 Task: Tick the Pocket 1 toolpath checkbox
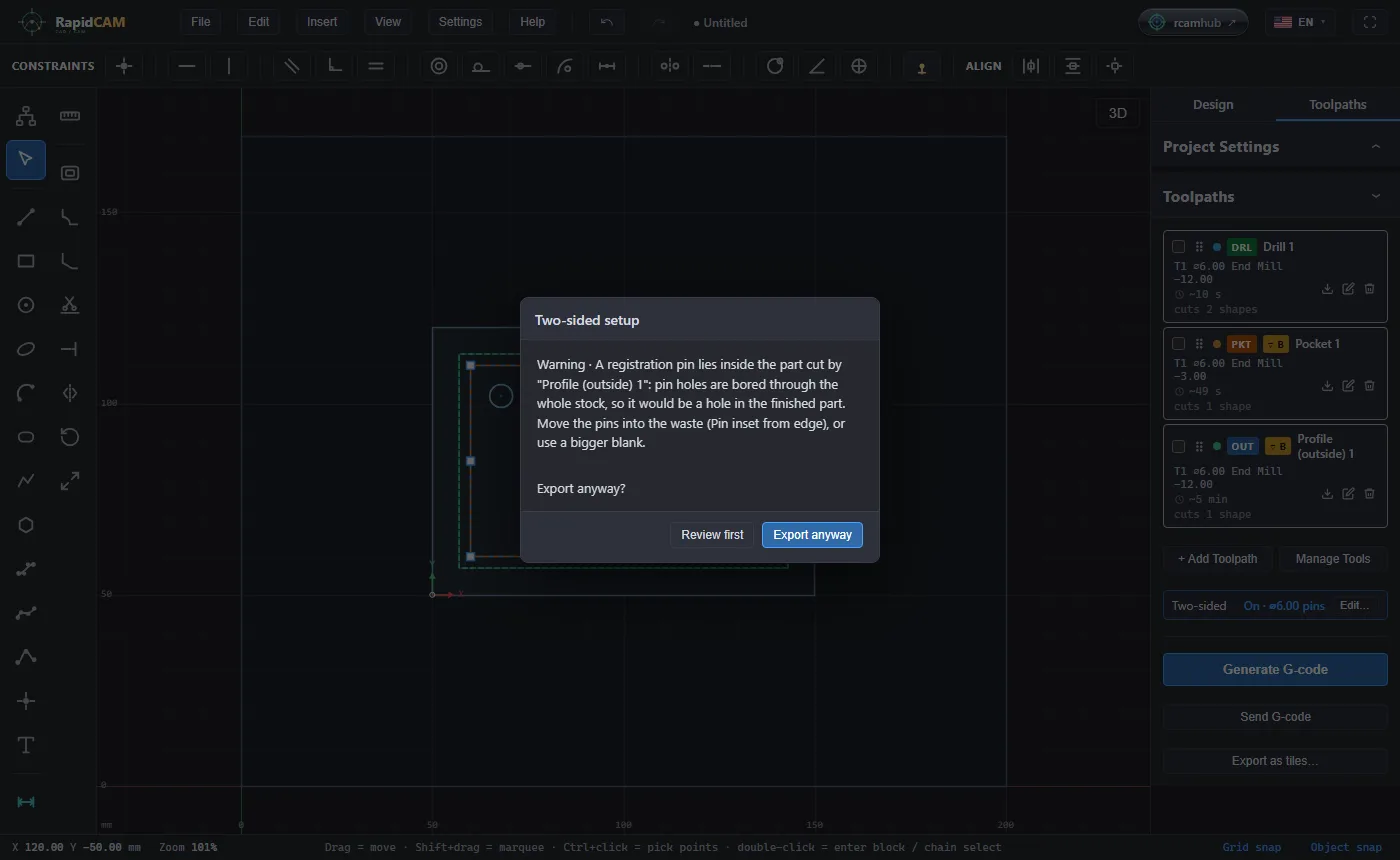[1179, 344]
